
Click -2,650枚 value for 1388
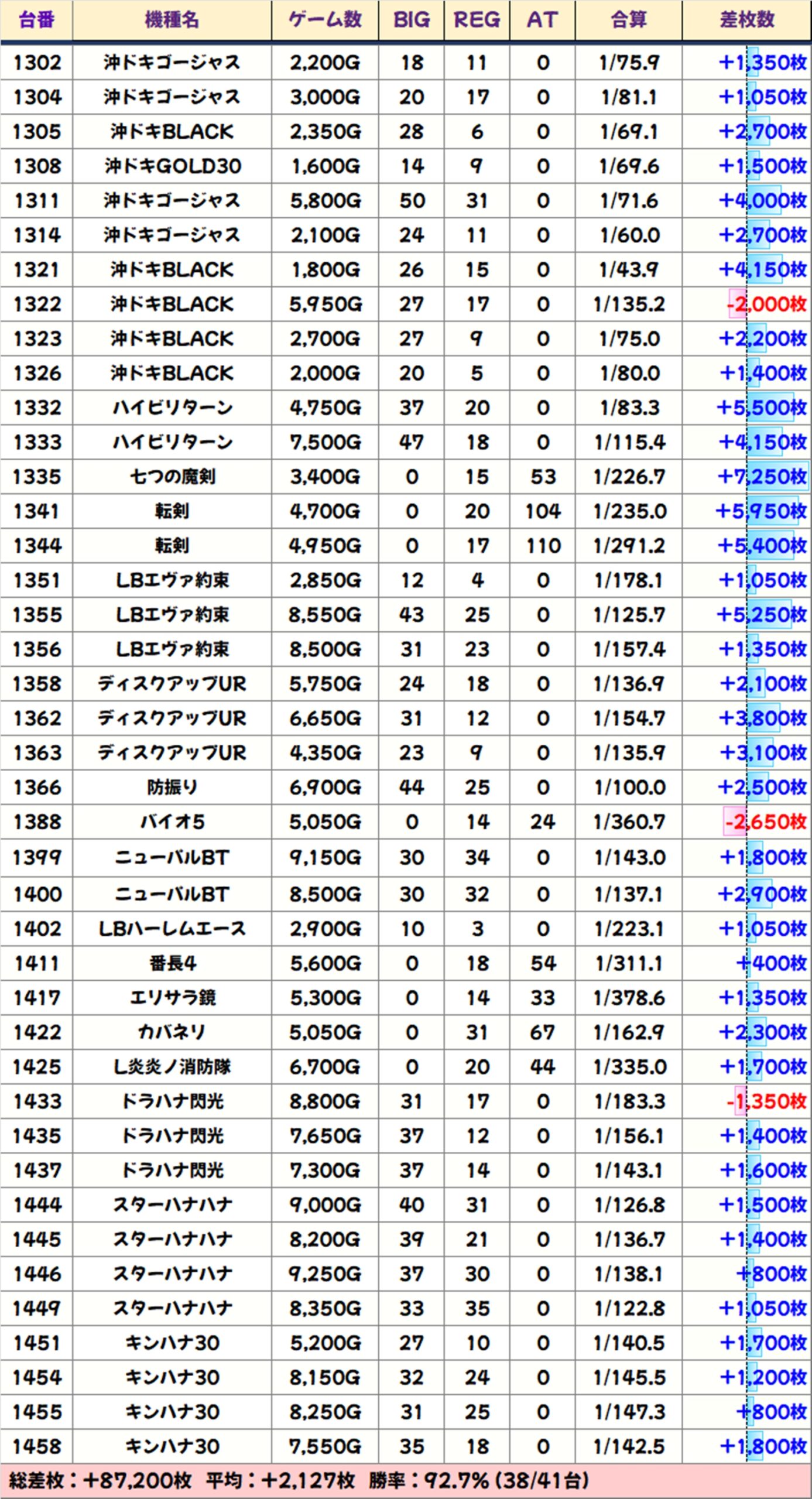pos(766,823)
